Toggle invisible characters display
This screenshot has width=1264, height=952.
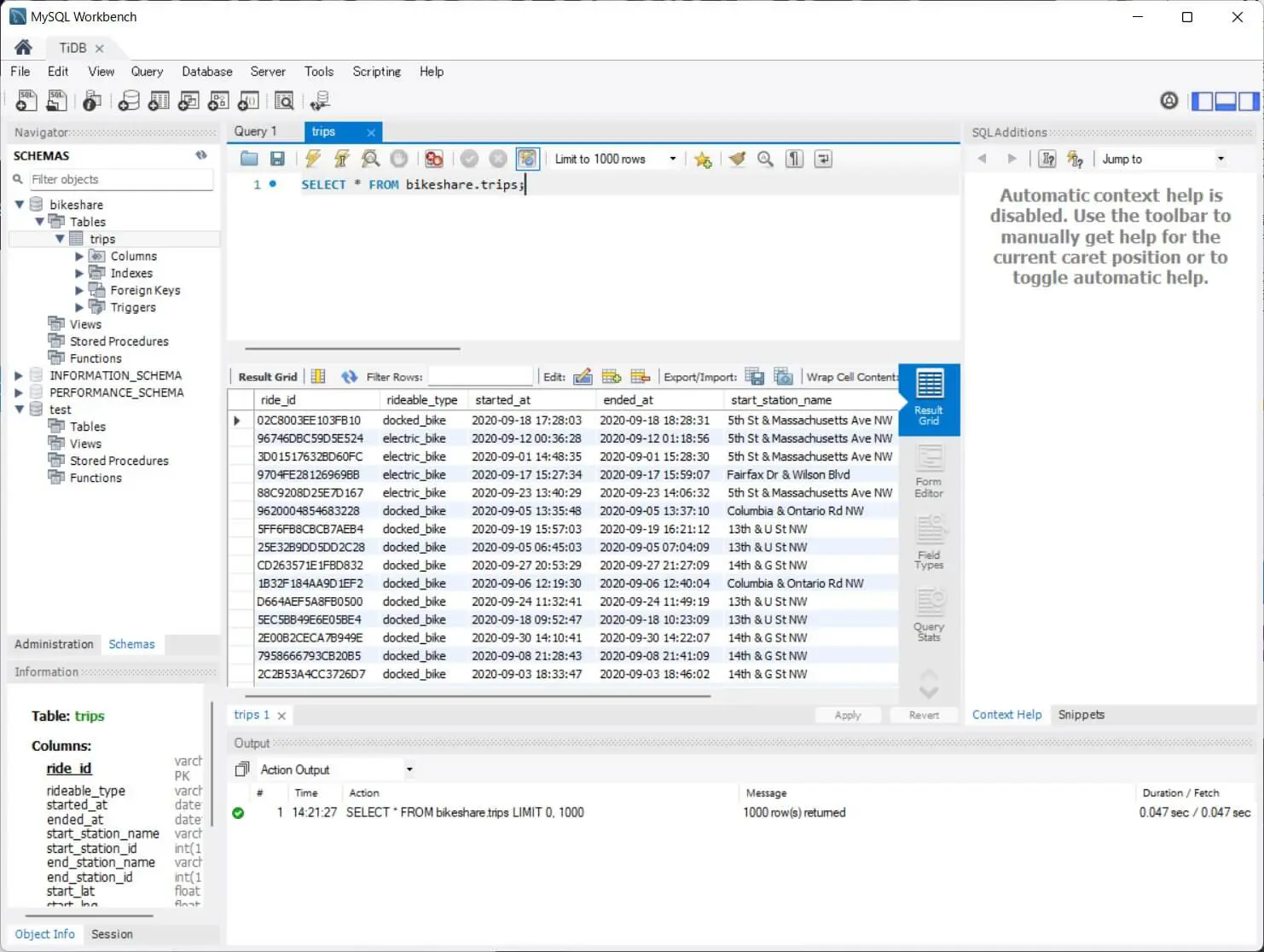794,159
